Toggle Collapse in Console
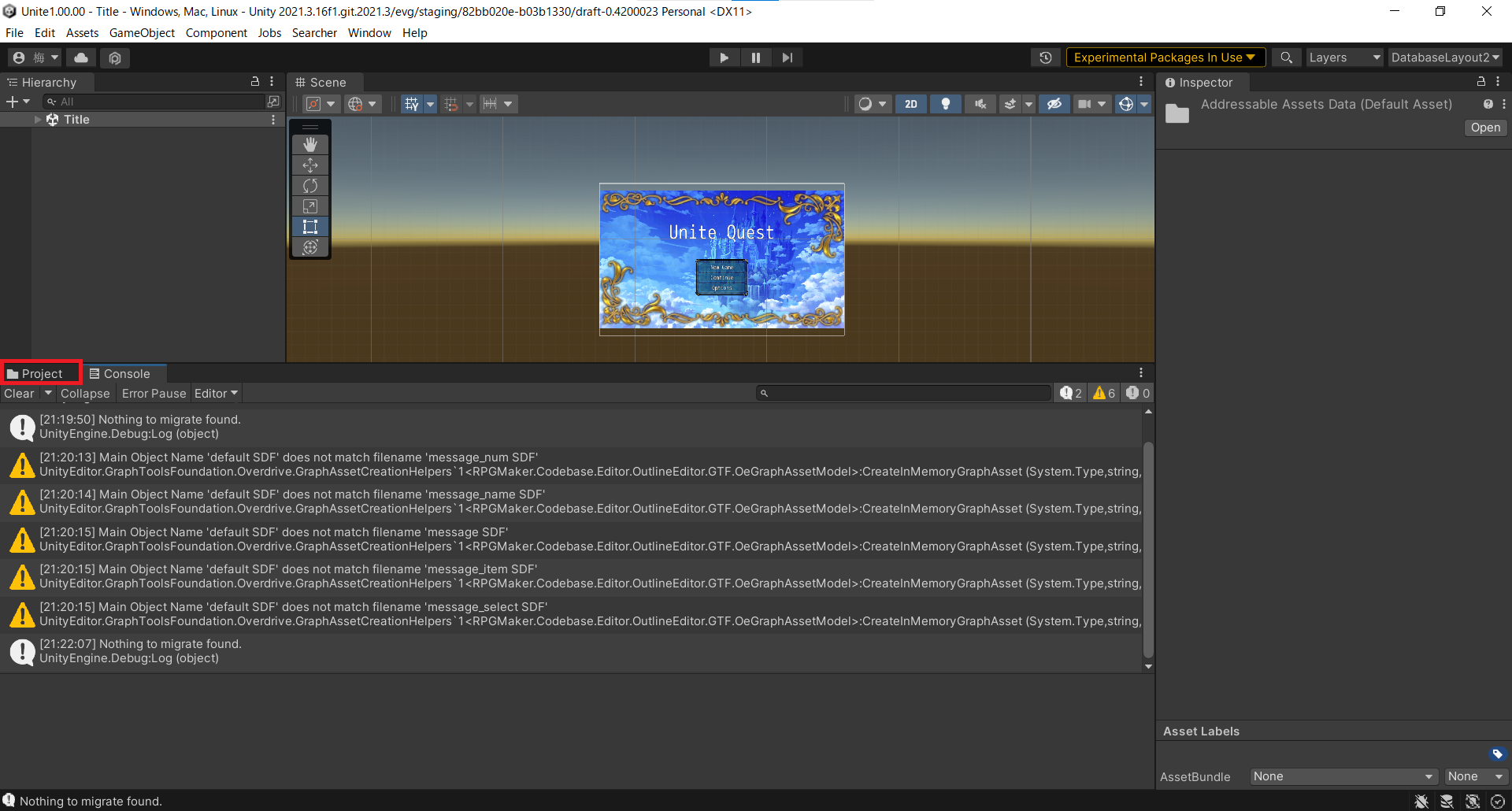The width and height of the screenshot is (1512, 811). [85, 394]
